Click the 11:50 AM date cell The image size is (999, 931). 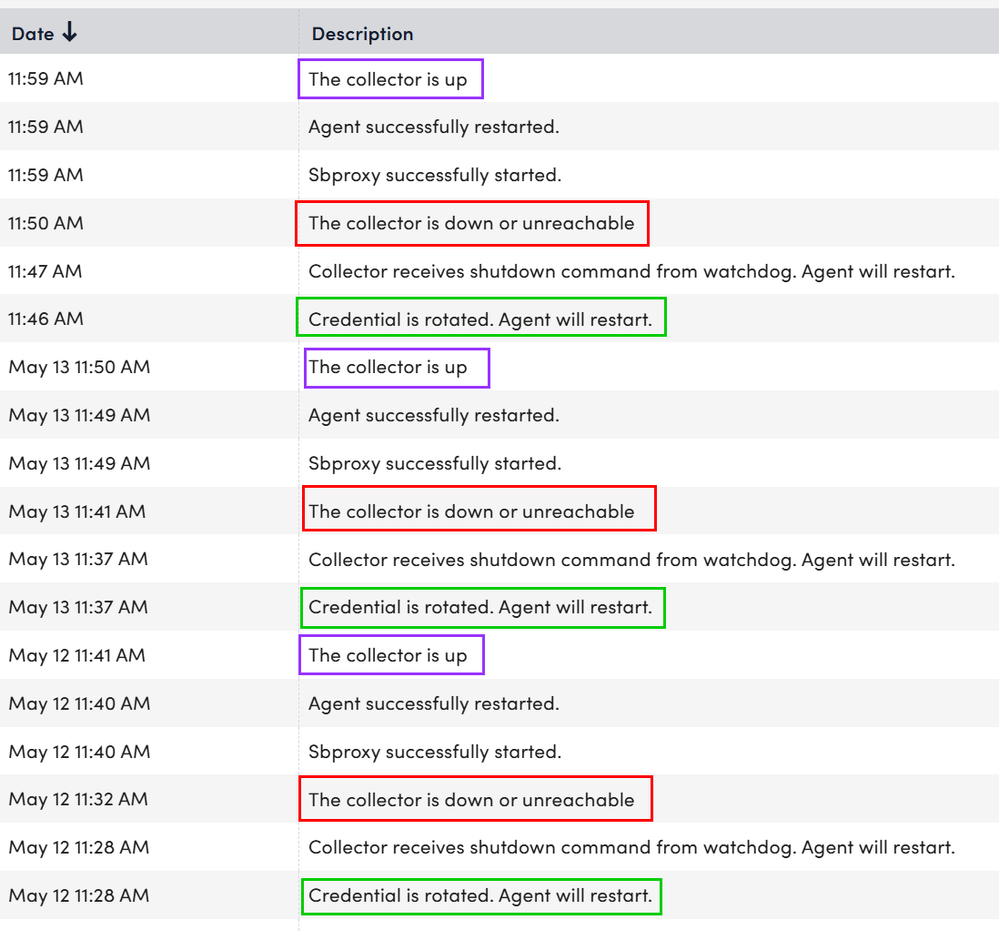46,223
